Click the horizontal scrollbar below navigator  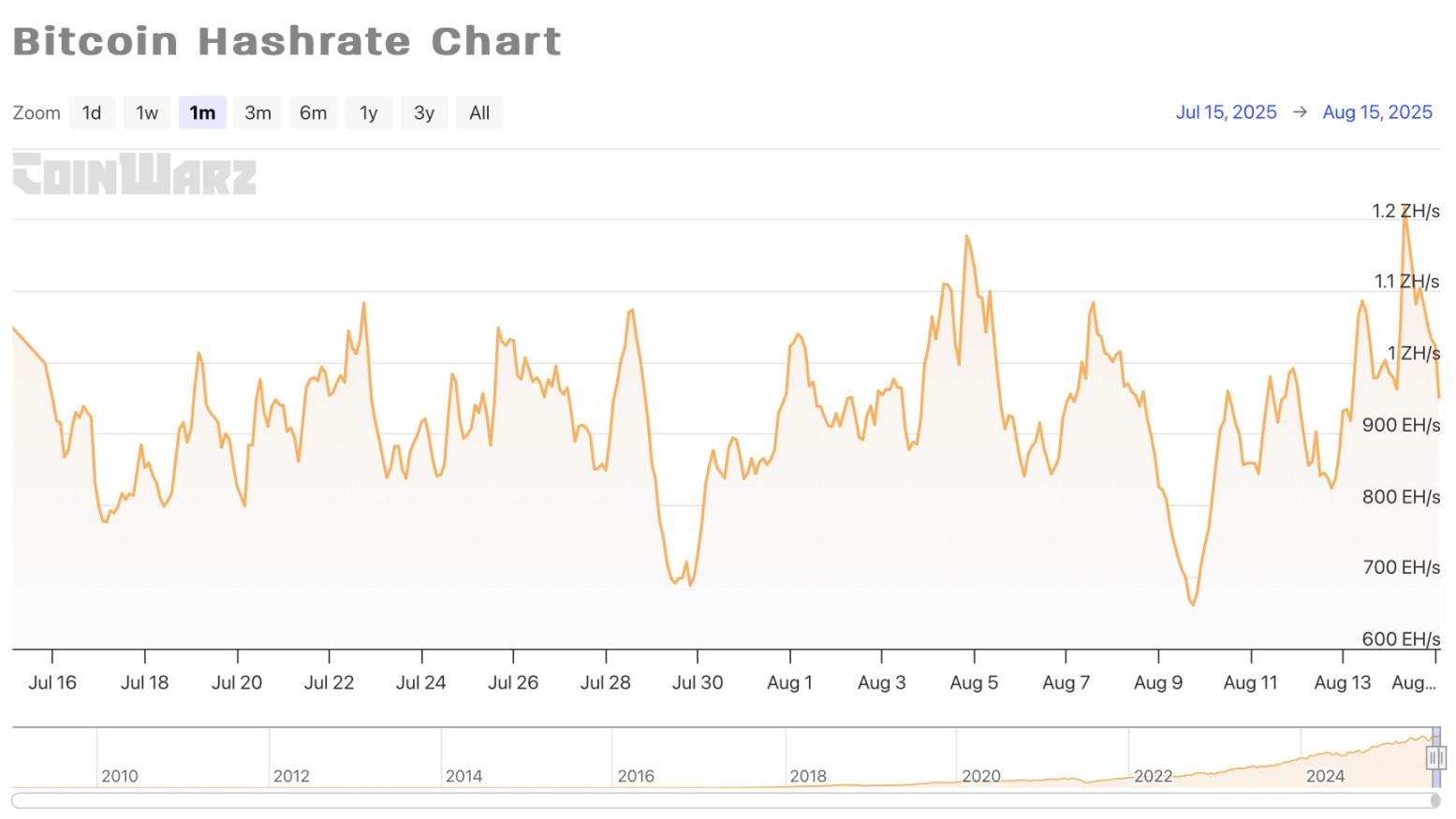(x=721, y=800)
